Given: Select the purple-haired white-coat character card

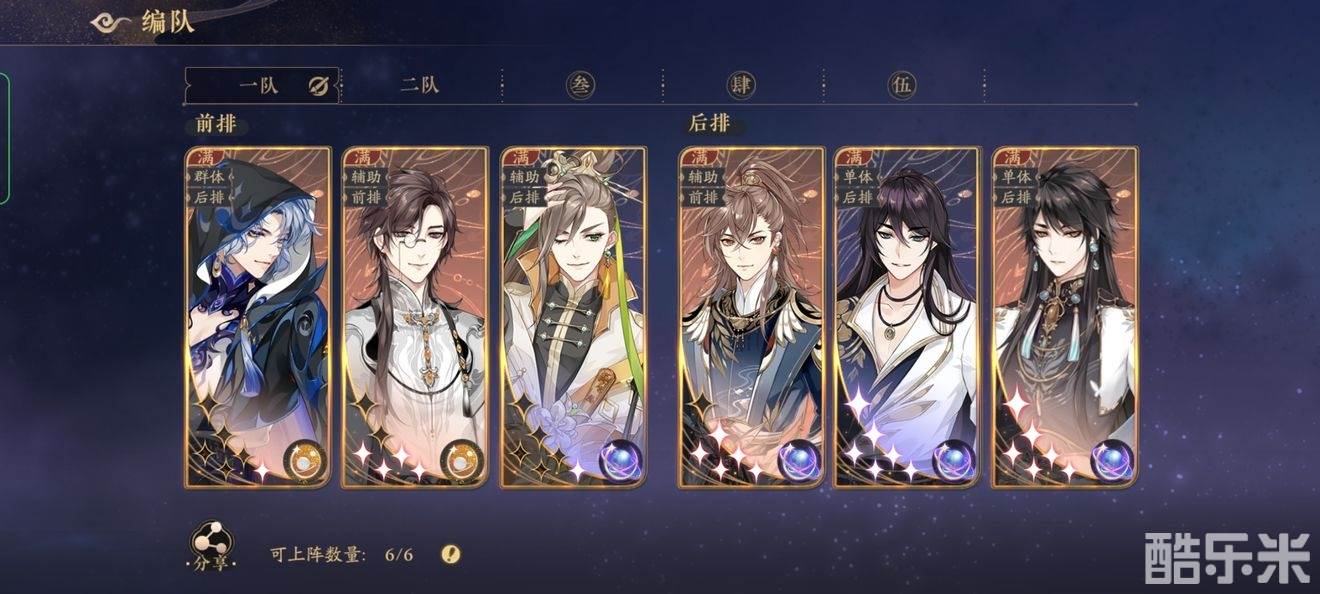Looking at the screenshot, I should coord(908,317).
